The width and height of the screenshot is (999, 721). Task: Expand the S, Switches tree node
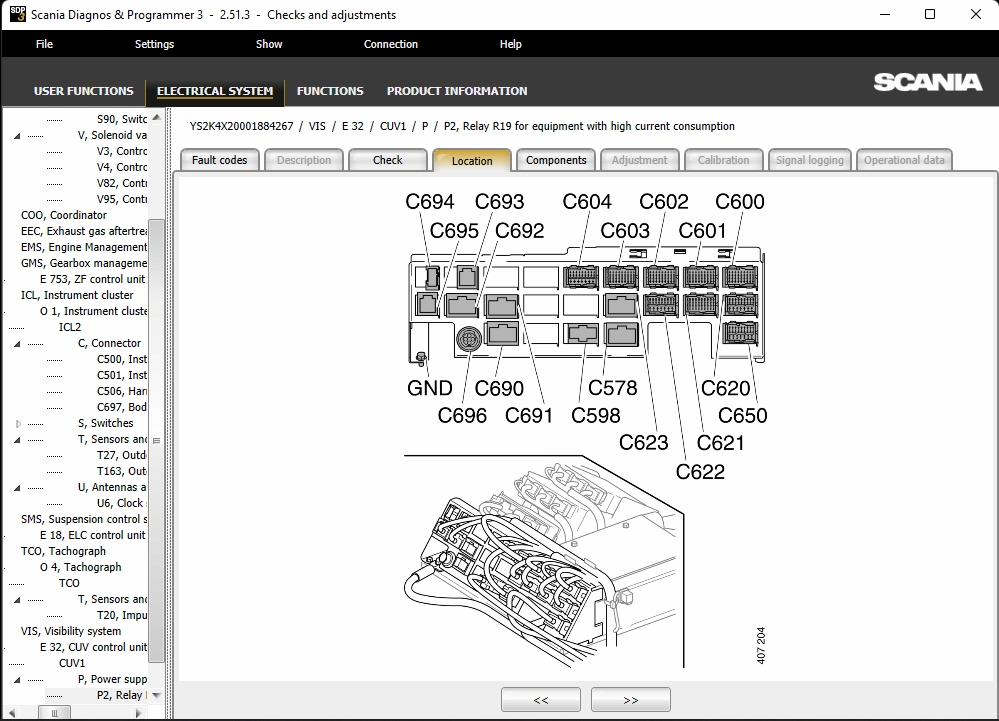pos(18,424)
